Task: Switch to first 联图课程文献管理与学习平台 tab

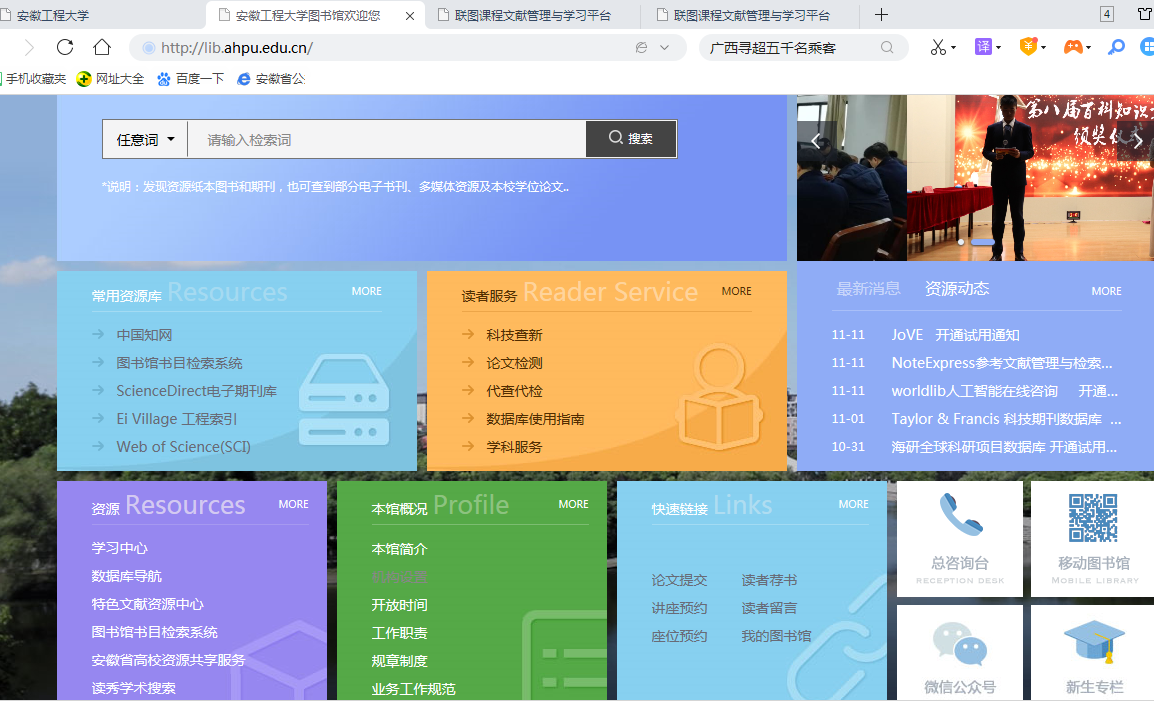Action: pyautogui.click(x=533, y=15)
